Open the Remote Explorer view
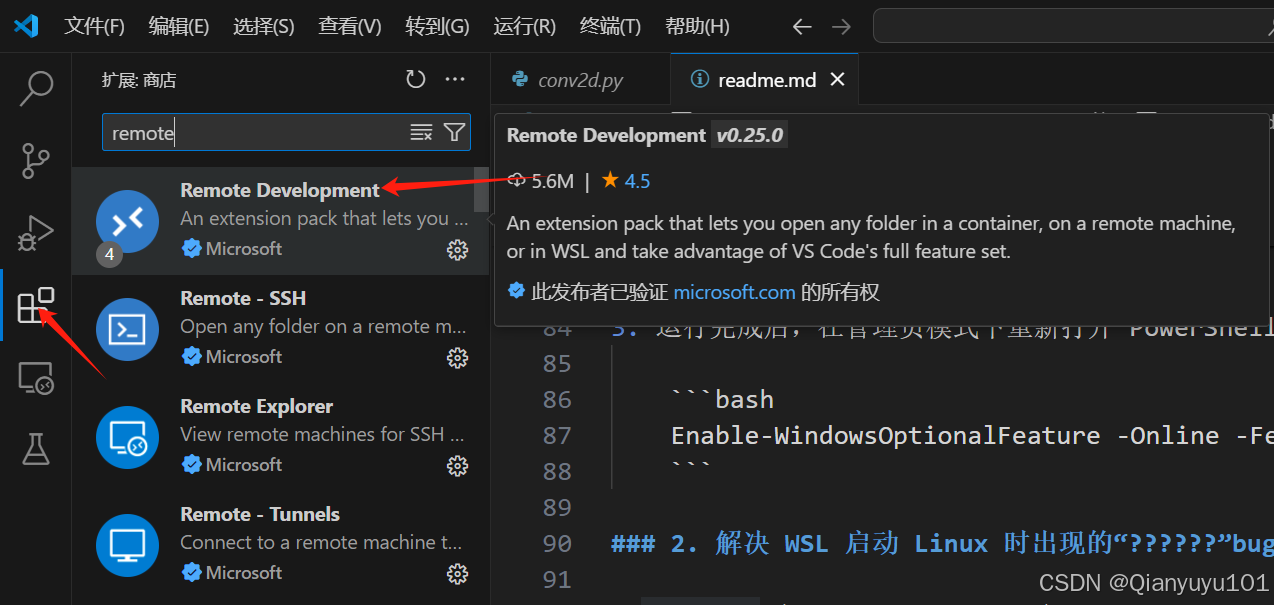The height and width of the screenshot is (605, 1274). (36, 377)
